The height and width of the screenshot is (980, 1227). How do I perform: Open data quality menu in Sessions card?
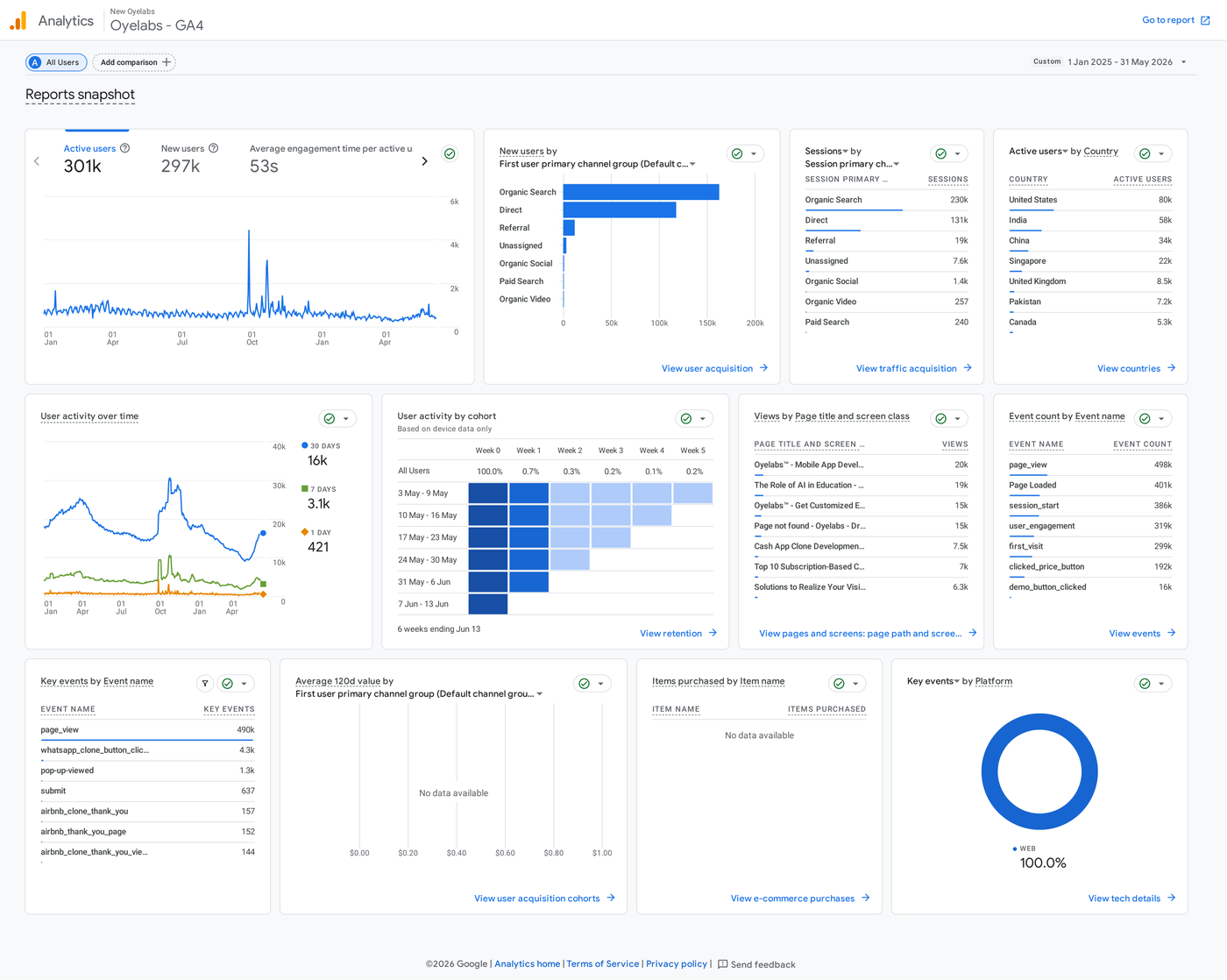coord(949,153)
